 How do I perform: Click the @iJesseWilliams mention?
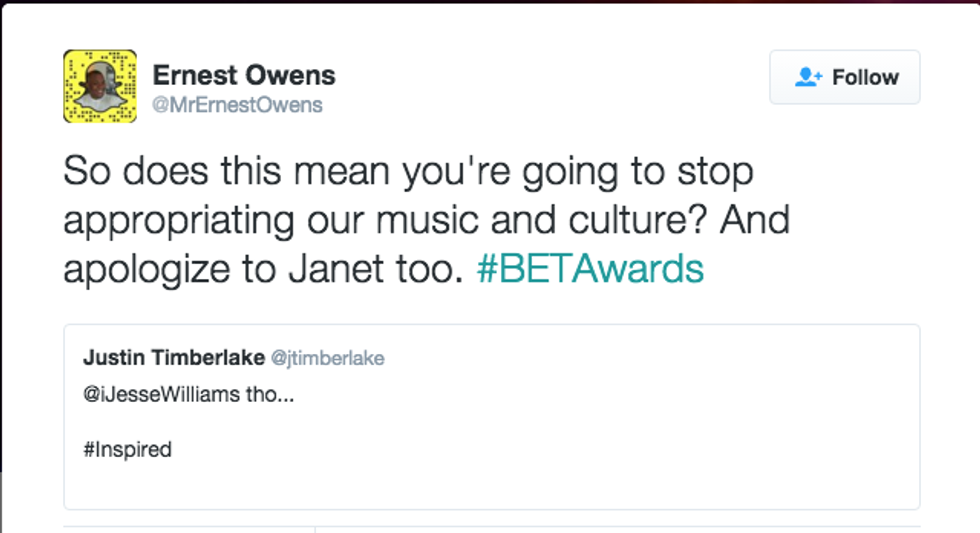point(163,394)
